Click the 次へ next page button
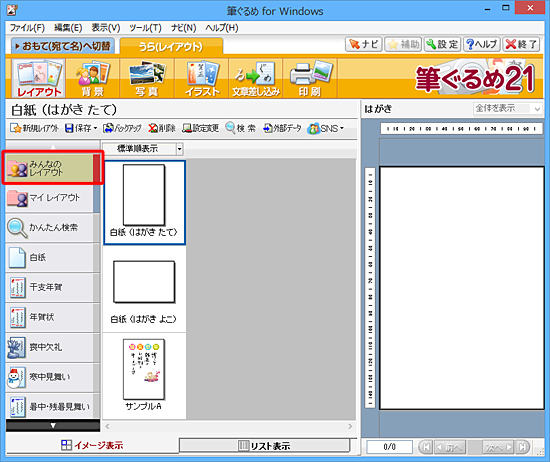Viewport: 550px width, 462px height. [x=498, y=447]
